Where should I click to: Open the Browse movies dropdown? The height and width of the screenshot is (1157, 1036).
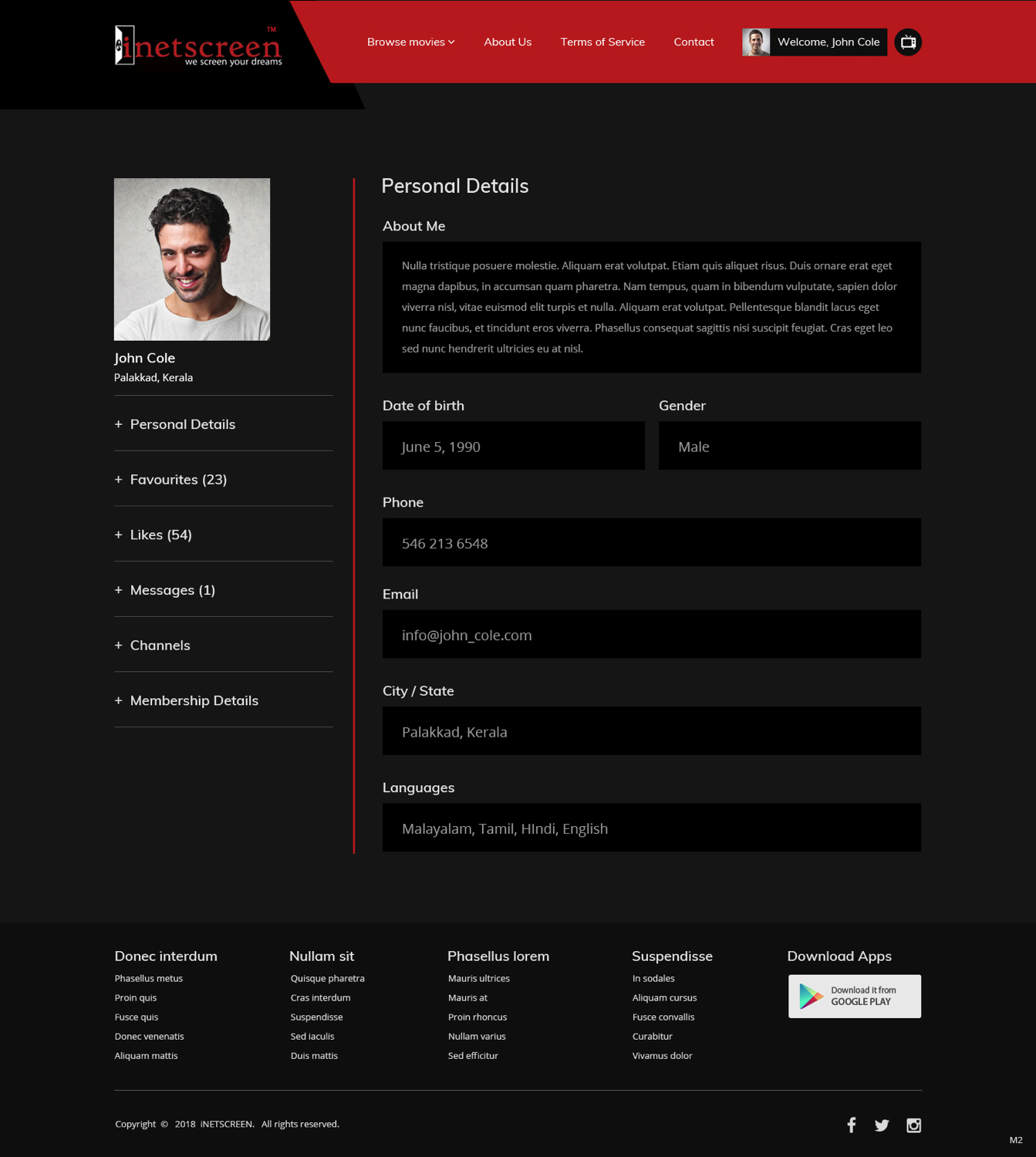[410, 42]
